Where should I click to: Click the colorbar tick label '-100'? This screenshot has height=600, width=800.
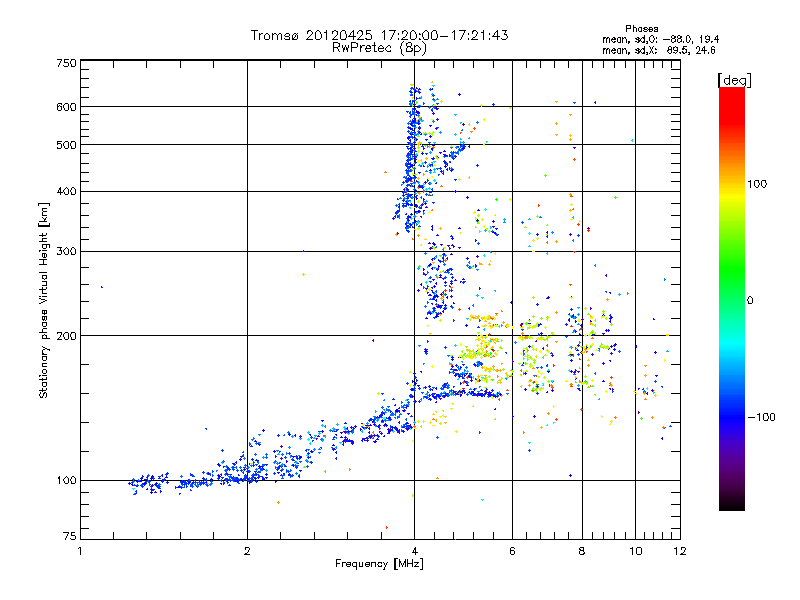pyautogui.click(x=761, y=417)
